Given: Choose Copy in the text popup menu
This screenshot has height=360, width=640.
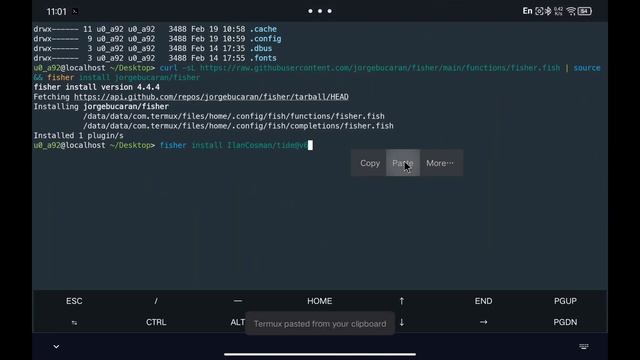Looking at the screenshot, I should click(x=369, y=163).
